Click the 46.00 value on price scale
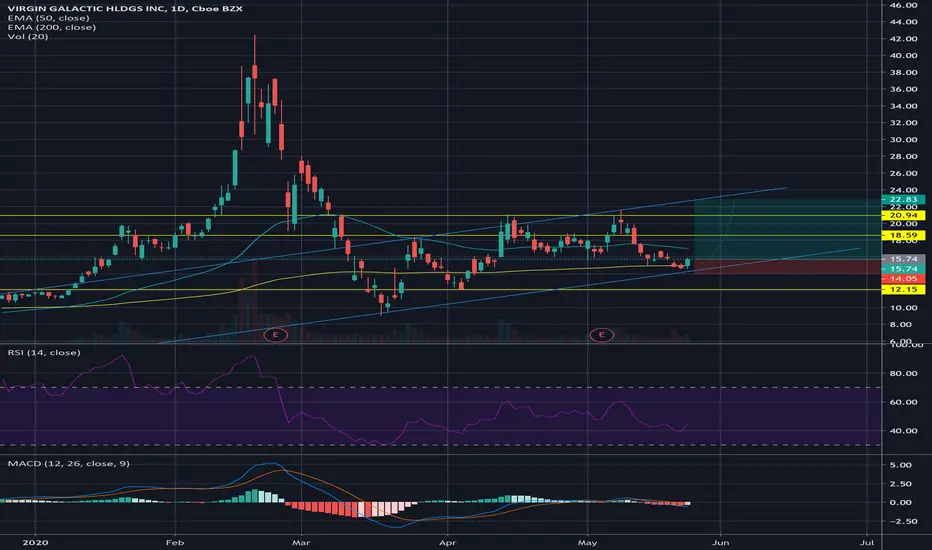 coord(903,5)
